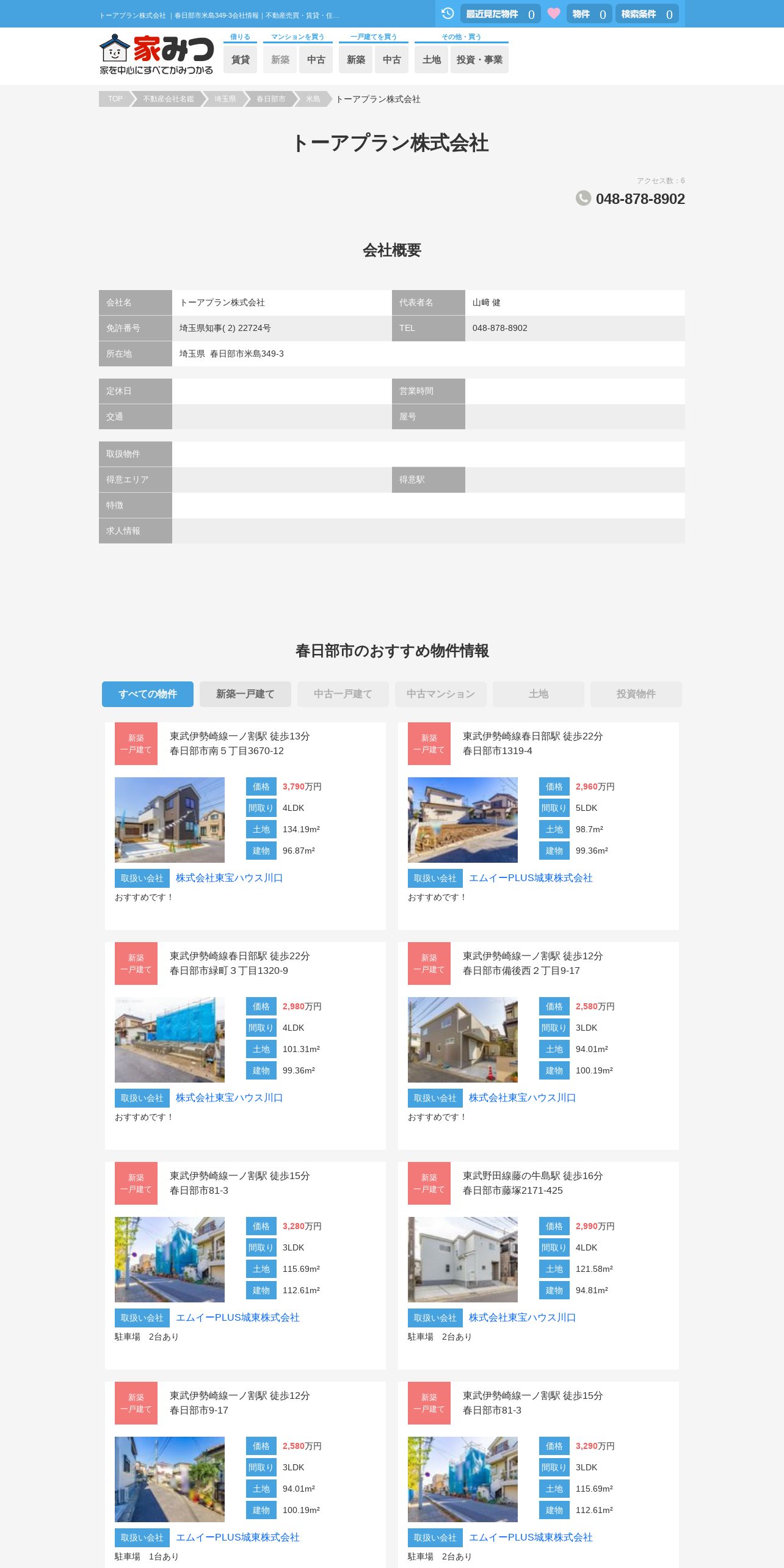
Task: Open 春日部市 breadcrumb
Action: coord(270,99)
